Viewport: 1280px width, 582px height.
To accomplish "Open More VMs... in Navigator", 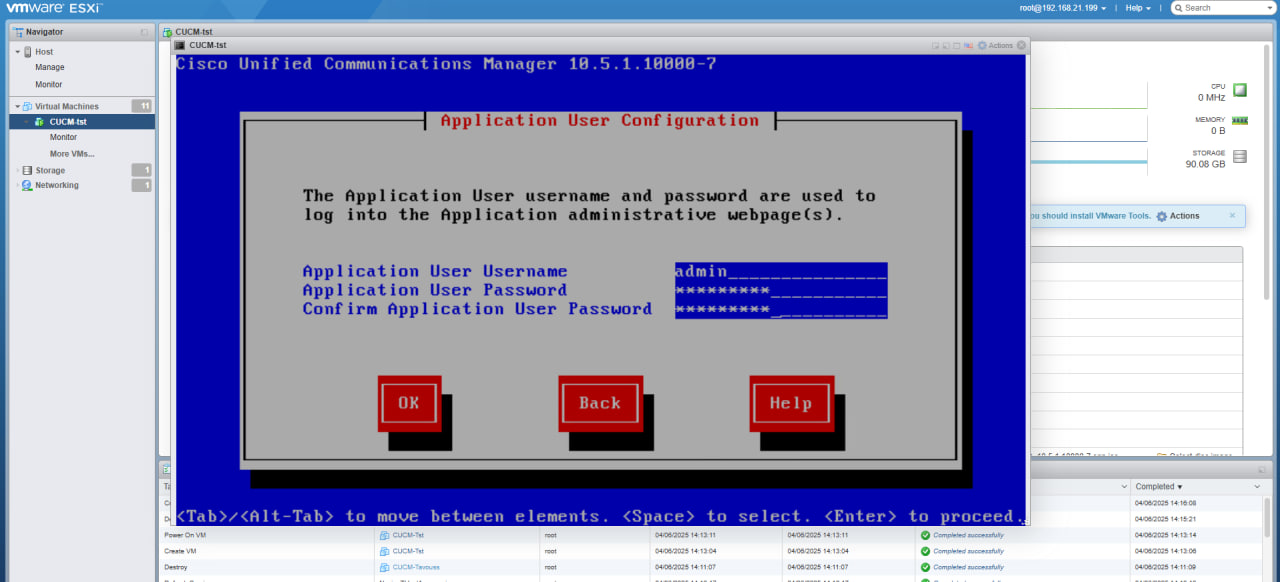I will tap(72, 154).
